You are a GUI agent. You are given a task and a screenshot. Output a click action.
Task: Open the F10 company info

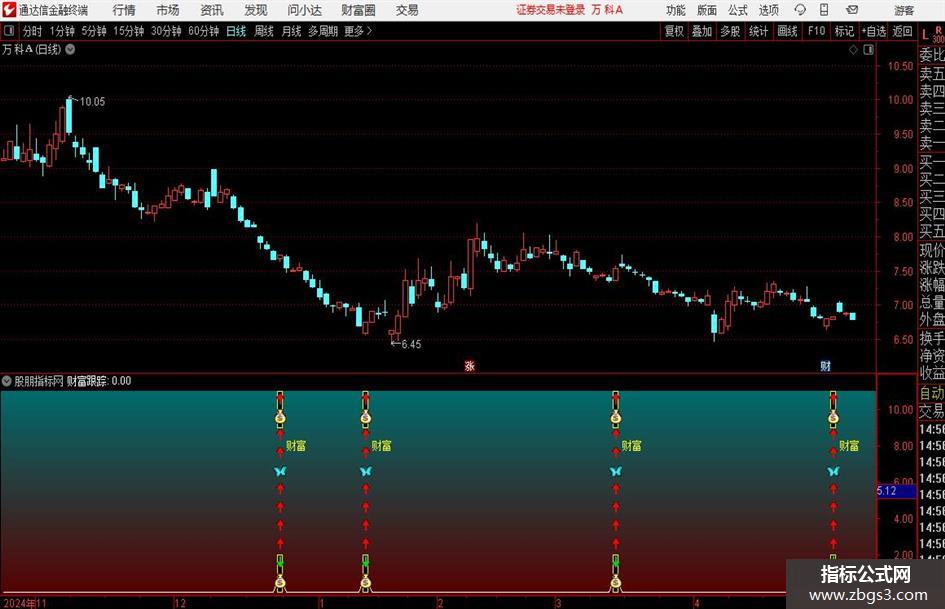[817, 31]
